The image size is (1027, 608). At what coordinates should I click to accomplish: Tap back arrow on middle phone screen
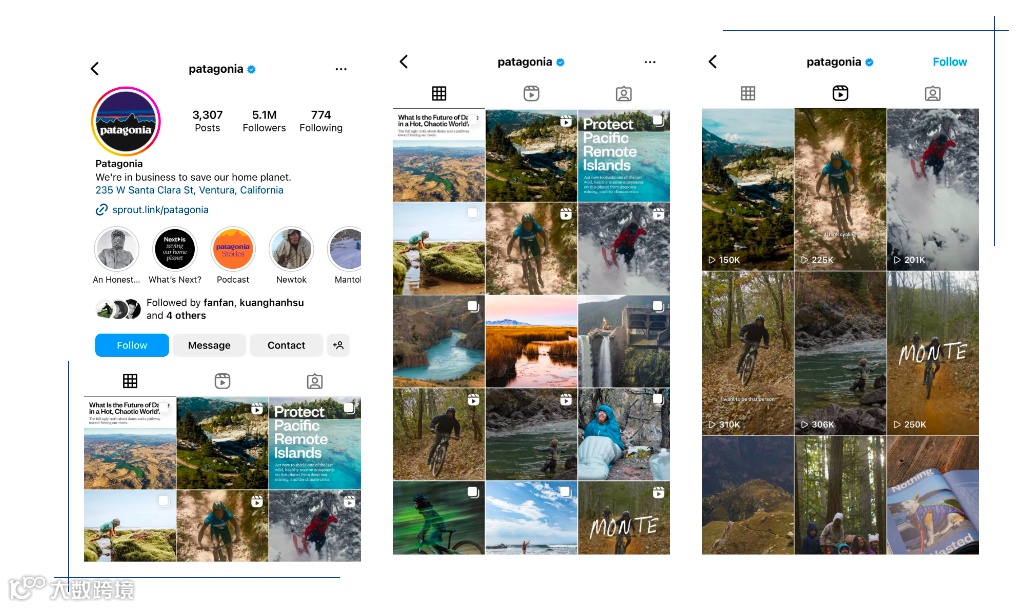(403, 62)
